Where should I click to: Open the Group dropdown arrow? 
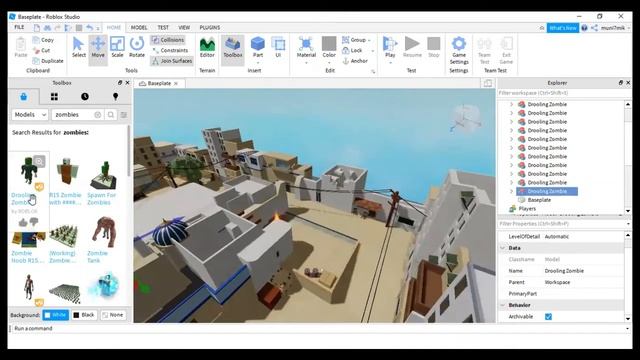(369, 40)
